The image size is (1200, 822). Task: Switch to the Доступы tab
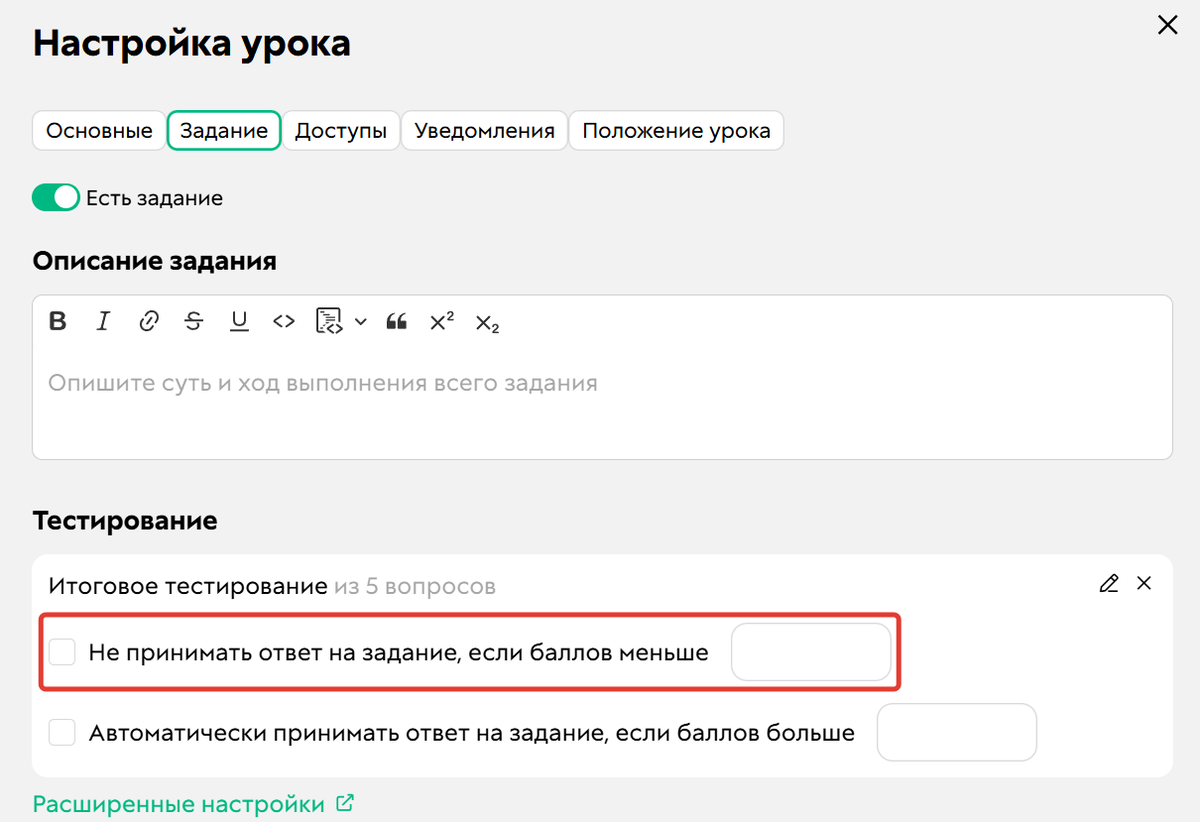341,131
